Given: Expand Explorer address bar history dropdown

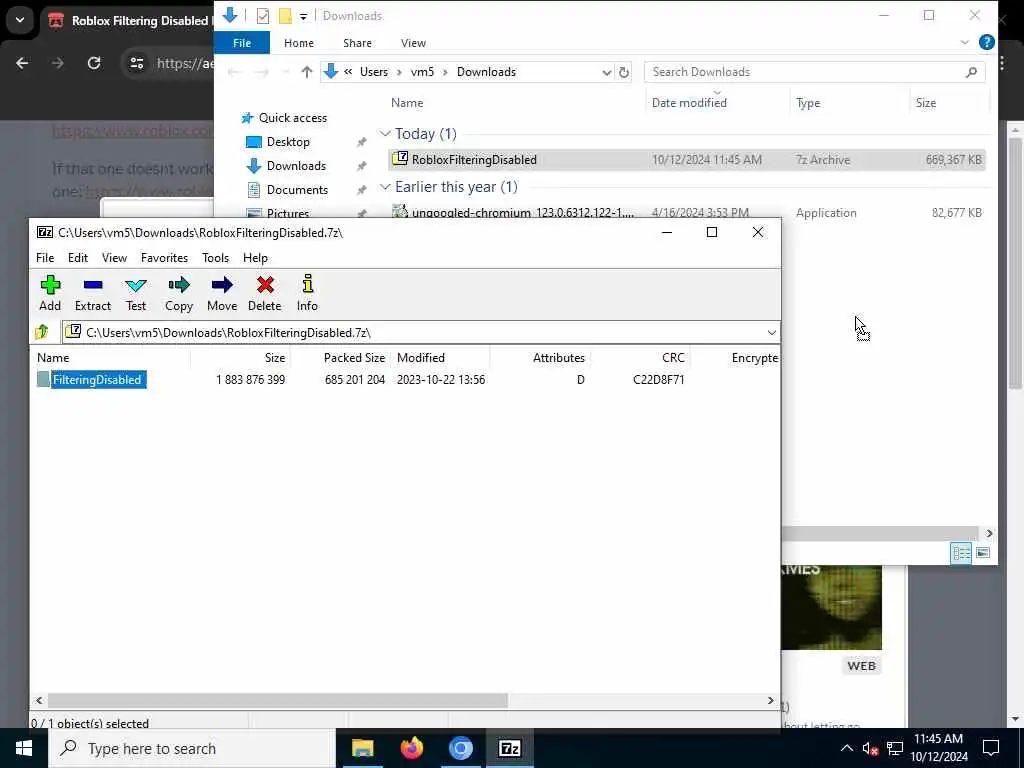Looking at the screenshot, I should tap(606, 72).
